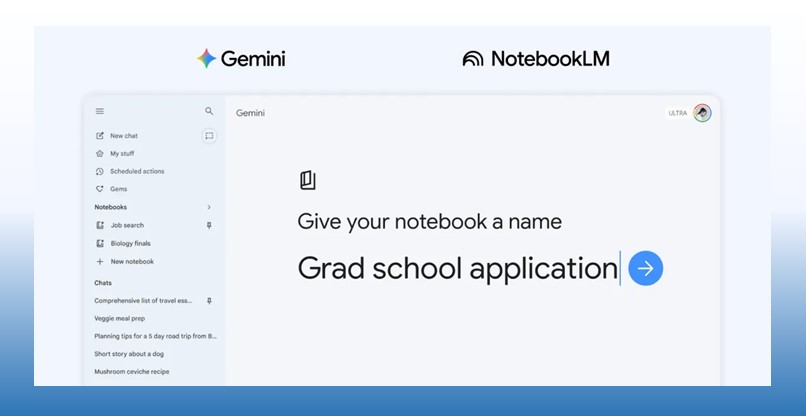Click the search magnifier icon in sidebar
The width and height of the screenshot is (806, 416).
pyautogui.click(x=209, y=111)
